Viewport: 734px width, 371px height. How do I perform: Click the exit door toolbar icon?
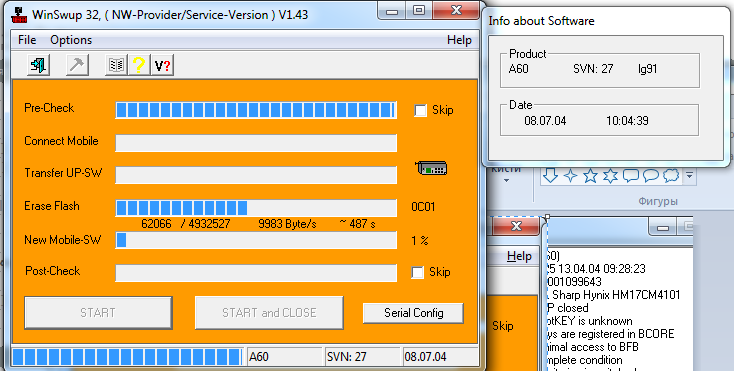click(x=38, y=65)
